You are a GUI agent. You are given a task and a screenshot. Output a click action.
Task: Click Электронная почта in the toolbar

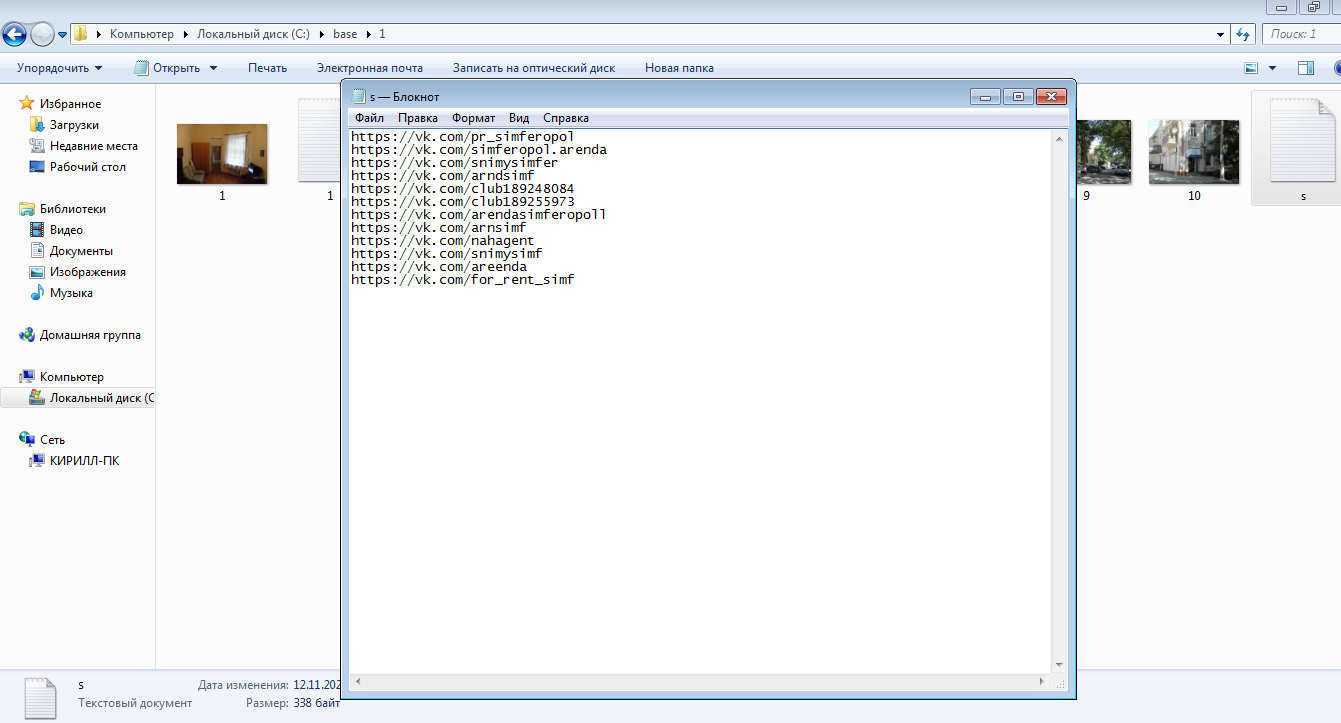(369, 68)
